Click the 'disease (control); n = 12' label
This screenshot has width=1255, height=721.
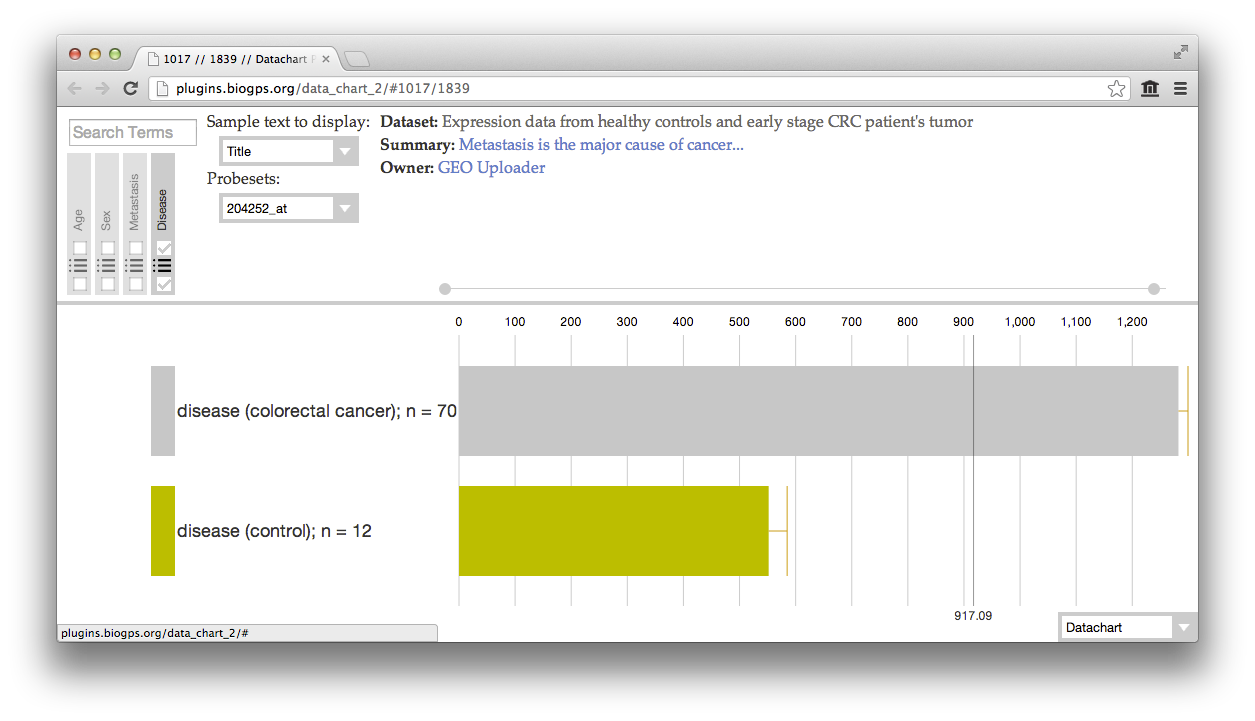[274, 531]
